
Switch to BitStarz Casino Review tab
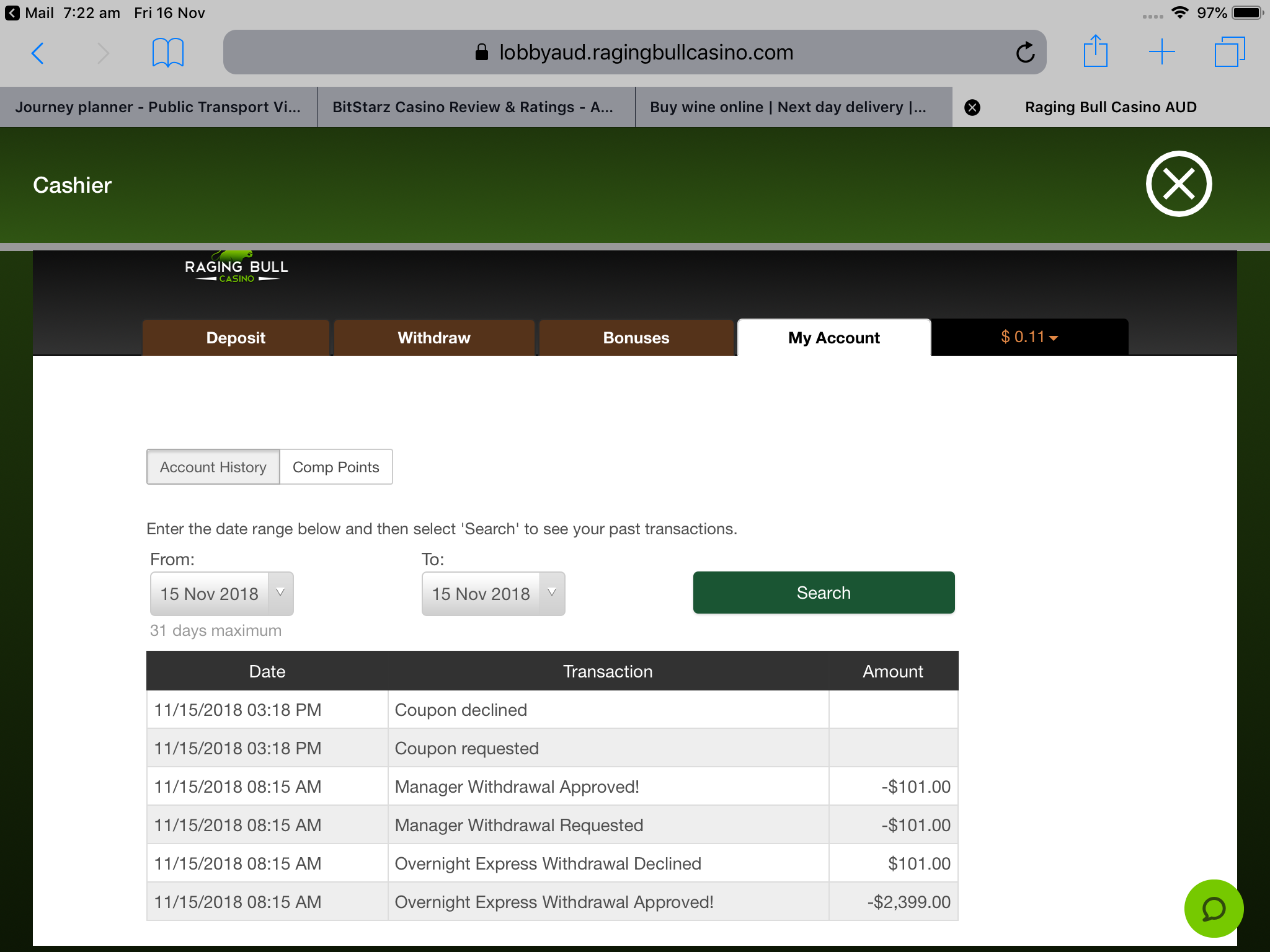476,107
